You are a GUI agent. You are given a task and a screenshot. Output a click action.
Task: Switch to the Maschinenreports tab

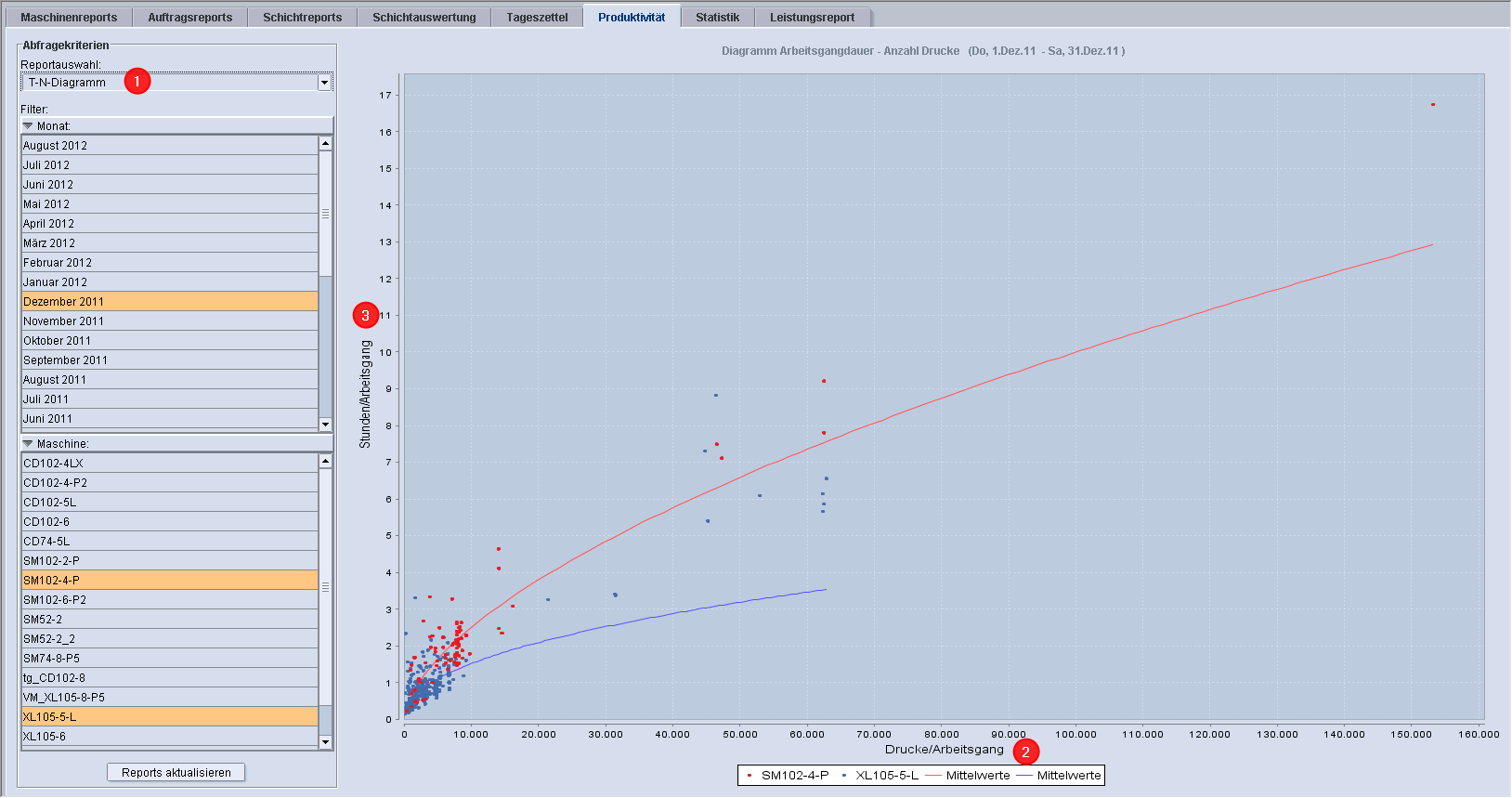coord(69,18)
